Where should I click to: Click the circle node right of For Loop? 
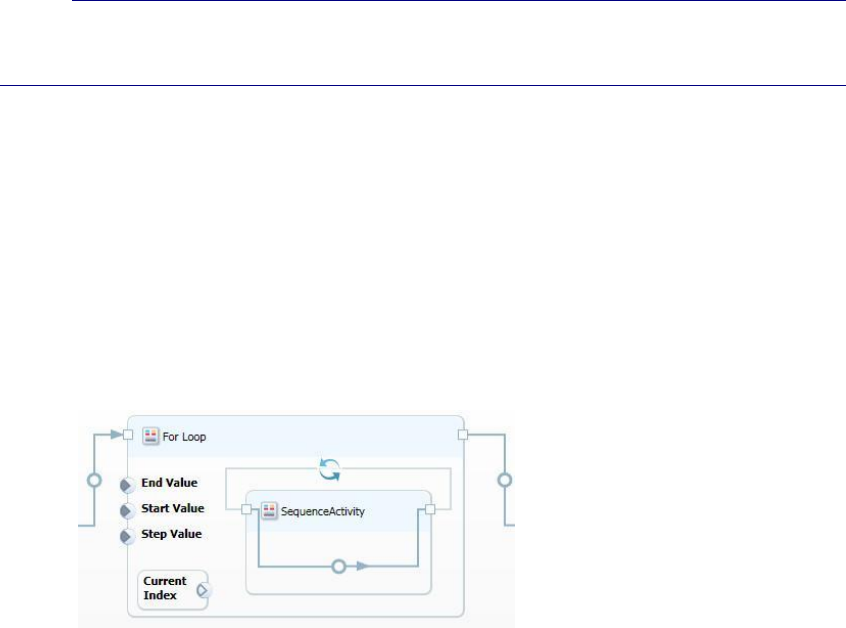(x=504, y=480)
